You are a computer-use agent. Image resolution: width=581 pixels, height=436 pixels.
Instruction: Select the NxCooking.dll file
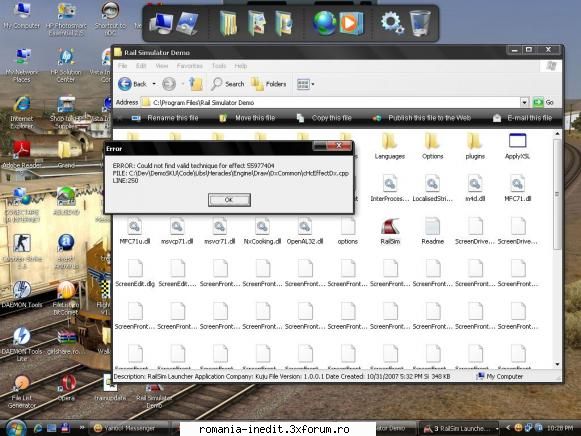coord(262,232)
